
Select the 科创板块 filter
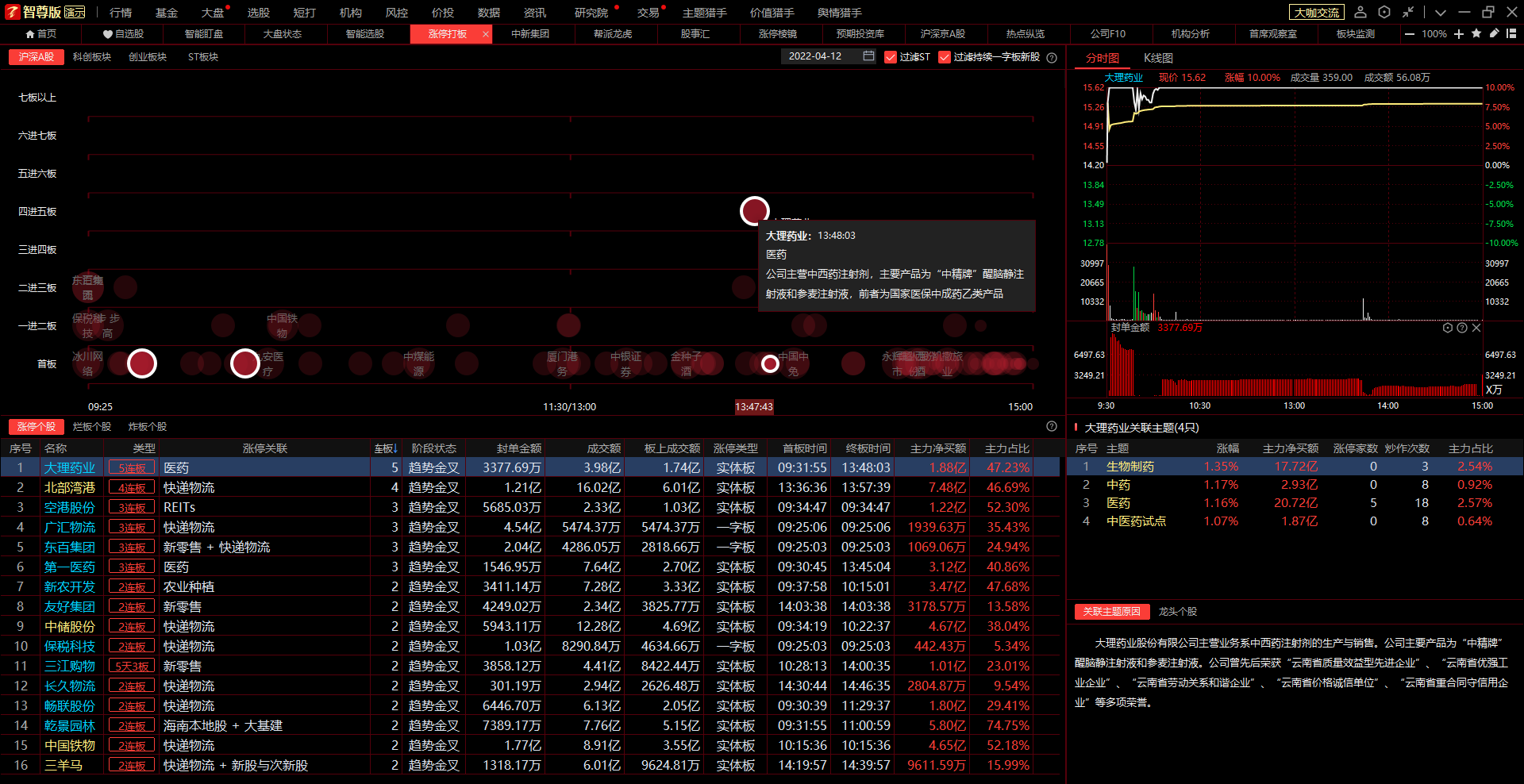pos(92,57)
